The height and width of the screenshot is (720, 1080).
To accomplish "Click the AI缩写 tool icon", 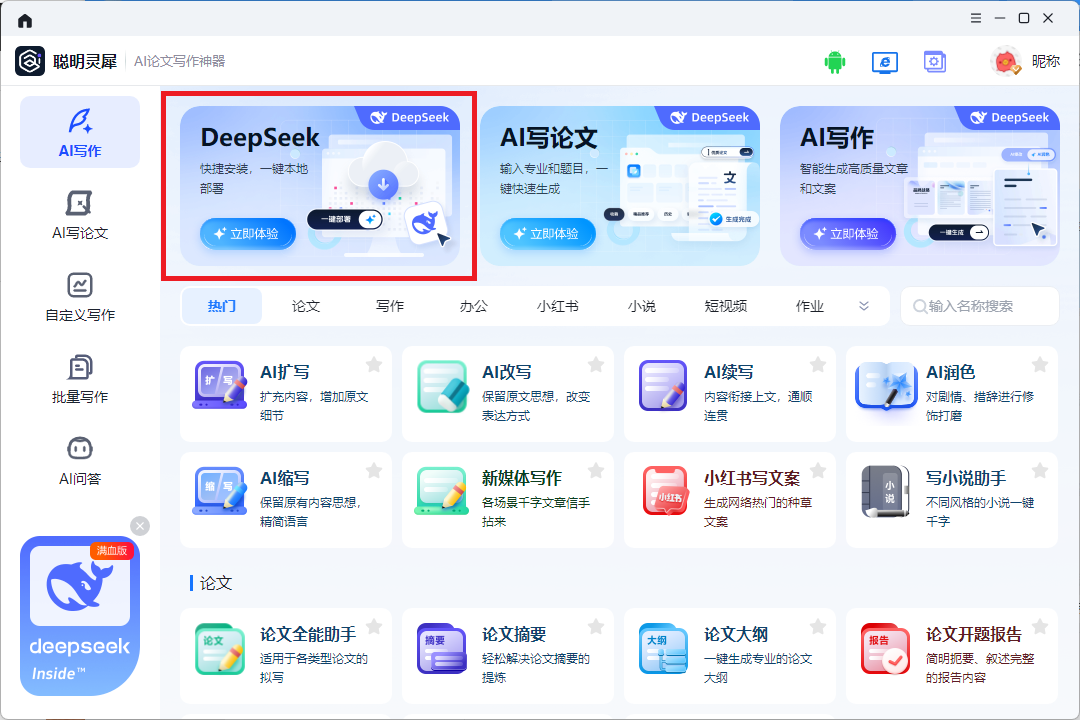I will tap(220, 491).
